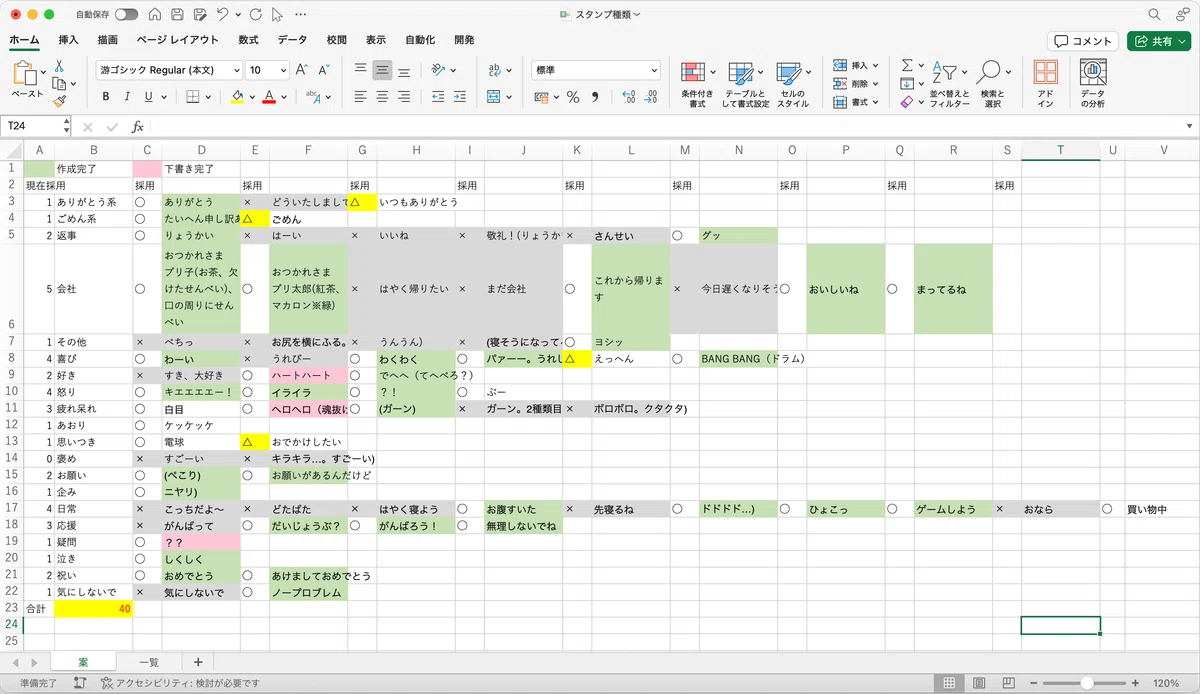Open the 挿入 ribbon tab
Viewport: 1200px width, 694px height.
(69, 40)
